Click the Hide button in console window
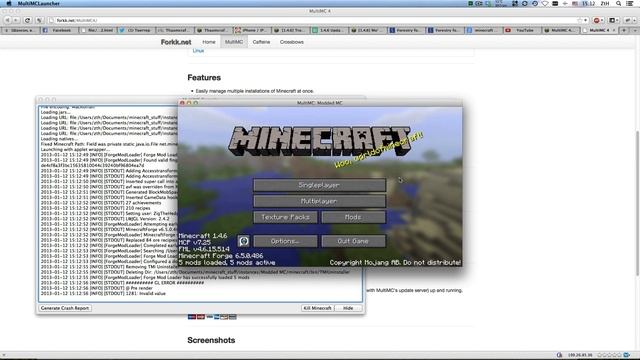The height and width of the screenshot is (360, 640). 348,308
